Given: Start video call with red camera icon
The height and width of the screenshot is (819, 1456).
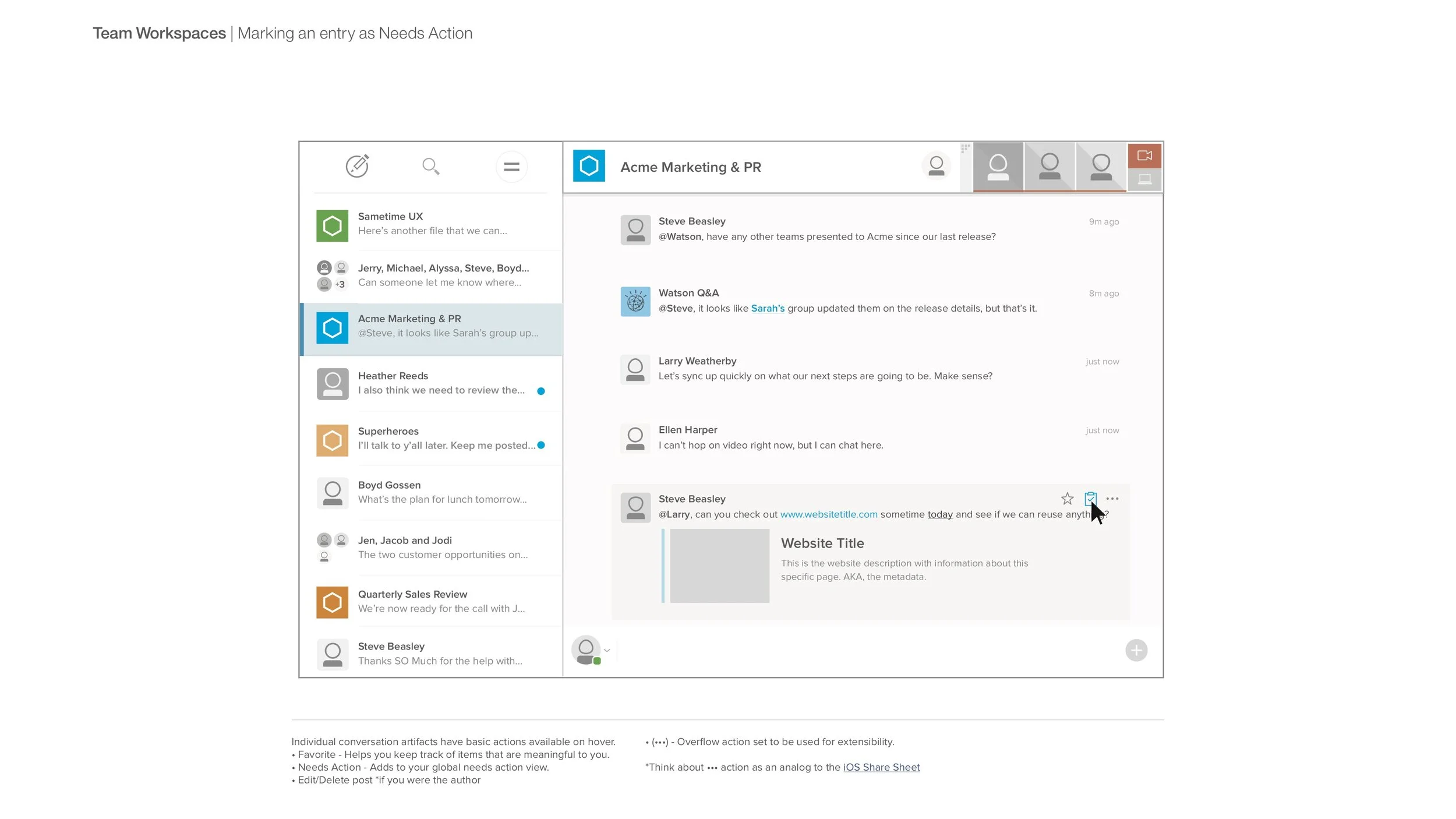Looking at the screenshot, I should pyautogui.click(x=1144, y=156).
